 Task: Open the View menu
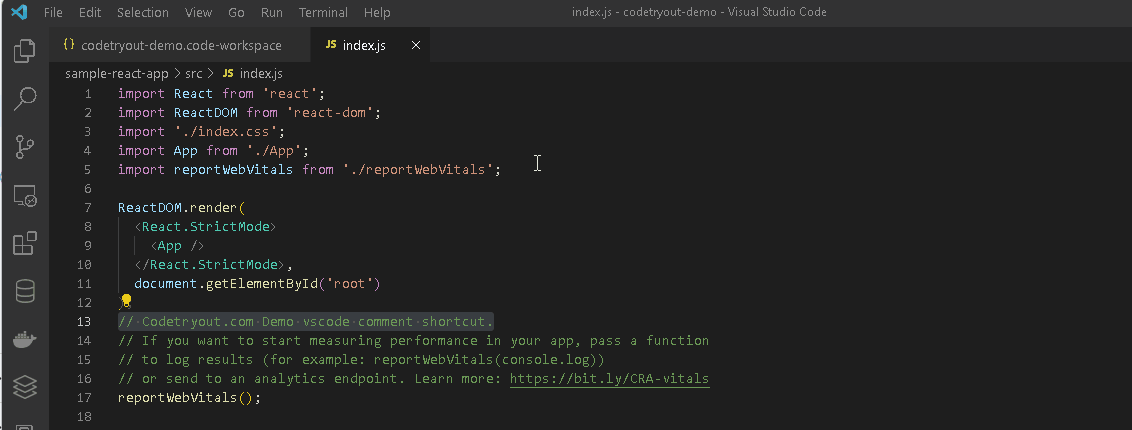click(x=199, y=12)
